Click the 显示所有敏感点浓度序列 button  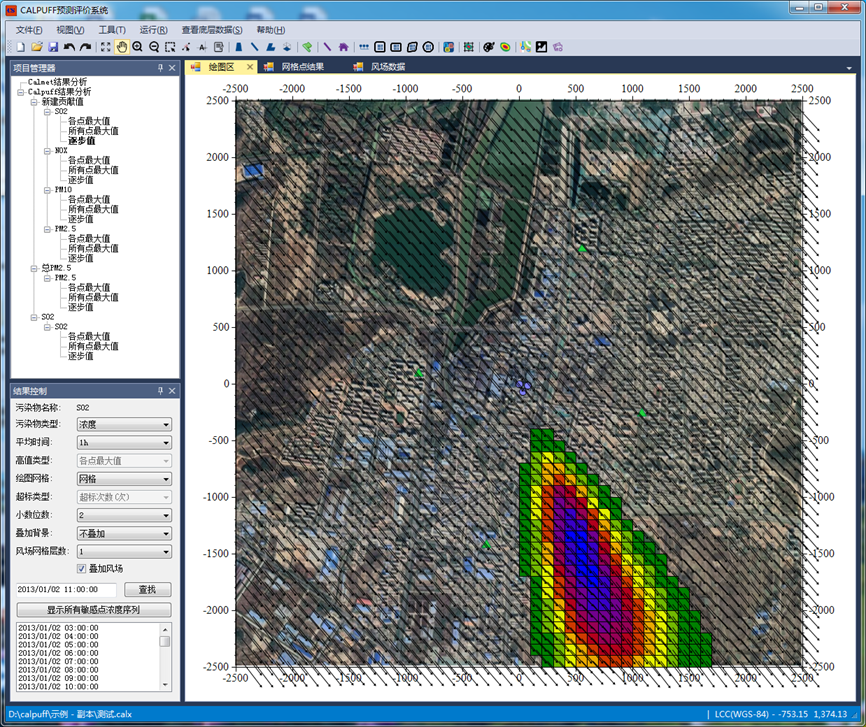pos(93,609)
